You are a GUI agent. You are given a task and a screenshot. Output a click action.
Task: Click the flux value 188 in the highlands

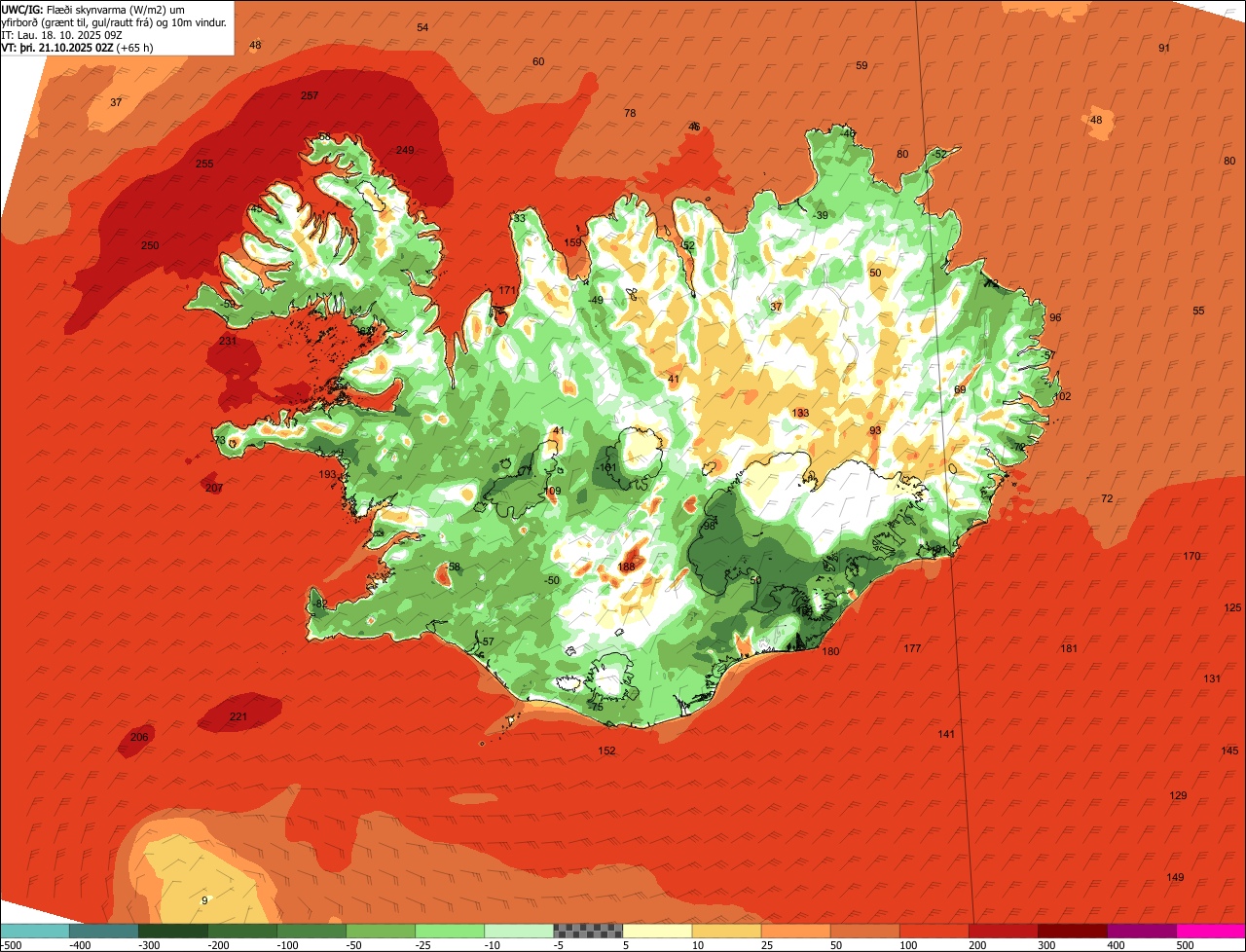pyautogui.click(x=626, y=567)
